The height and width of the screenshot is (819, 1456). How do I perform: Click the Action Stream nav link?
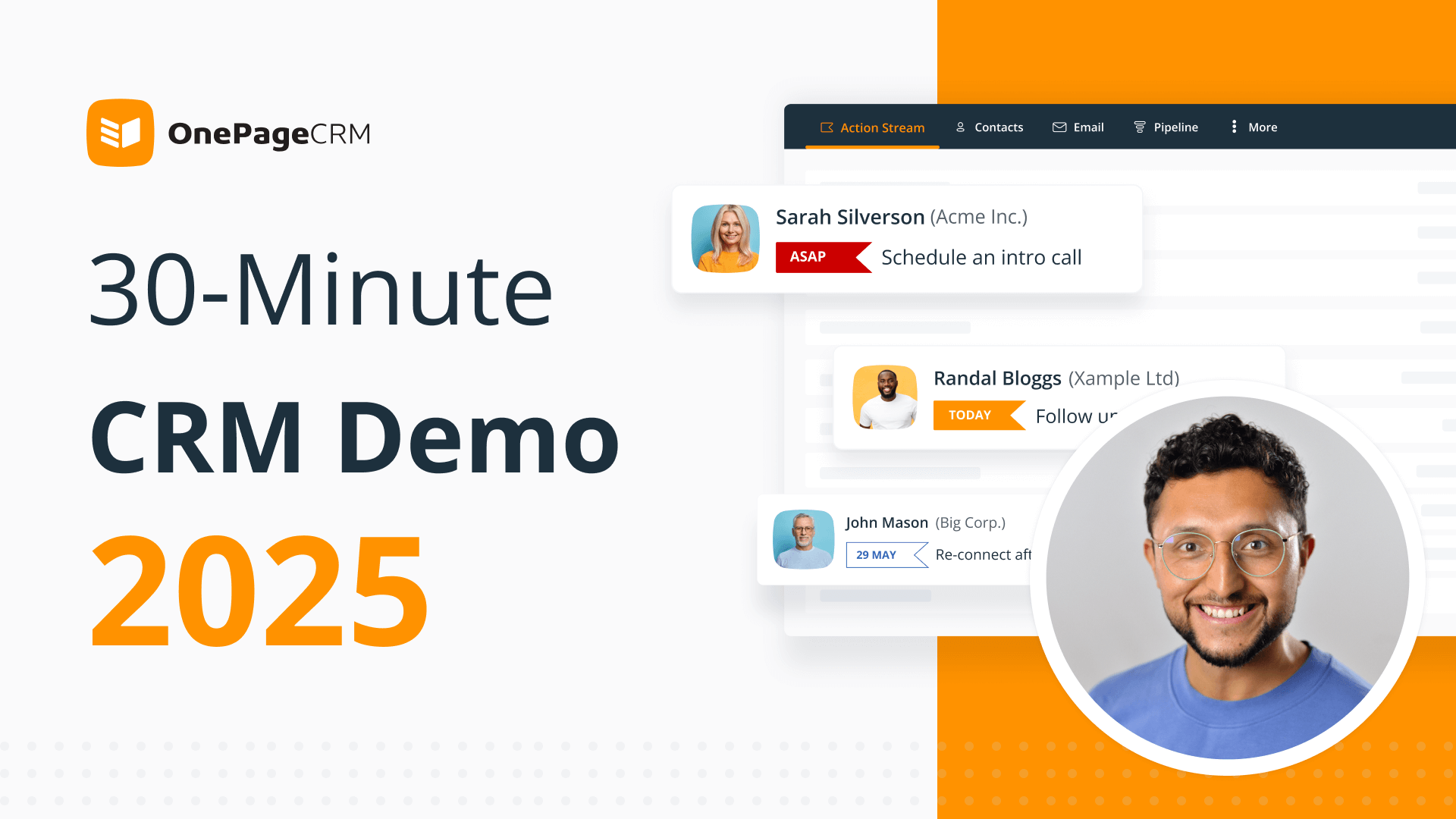tap(872, 127)
